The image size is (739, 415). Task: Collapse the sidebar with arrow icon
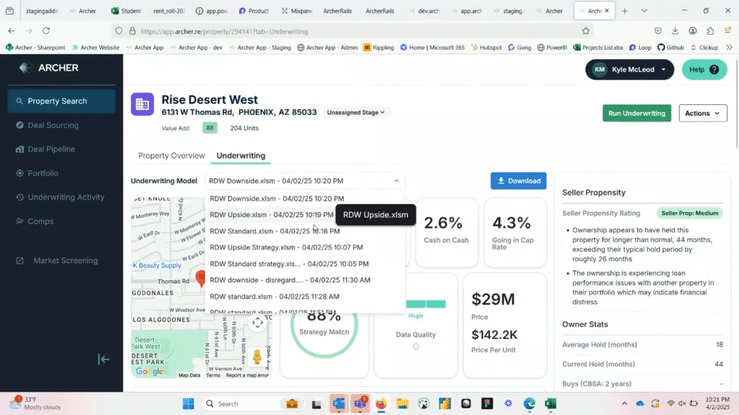click(104, 359)
